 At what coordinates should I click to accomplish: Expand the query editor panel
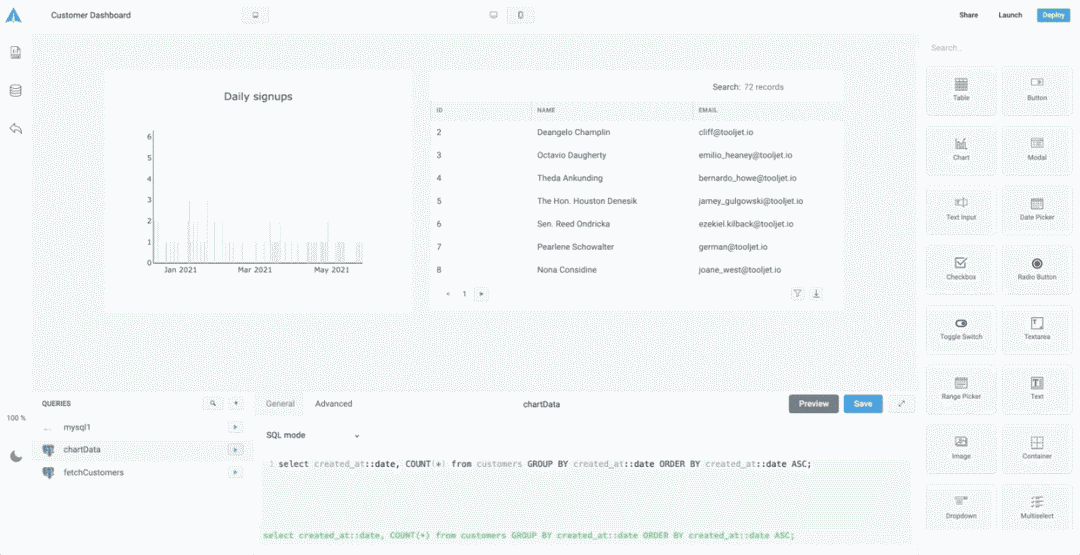902,404
